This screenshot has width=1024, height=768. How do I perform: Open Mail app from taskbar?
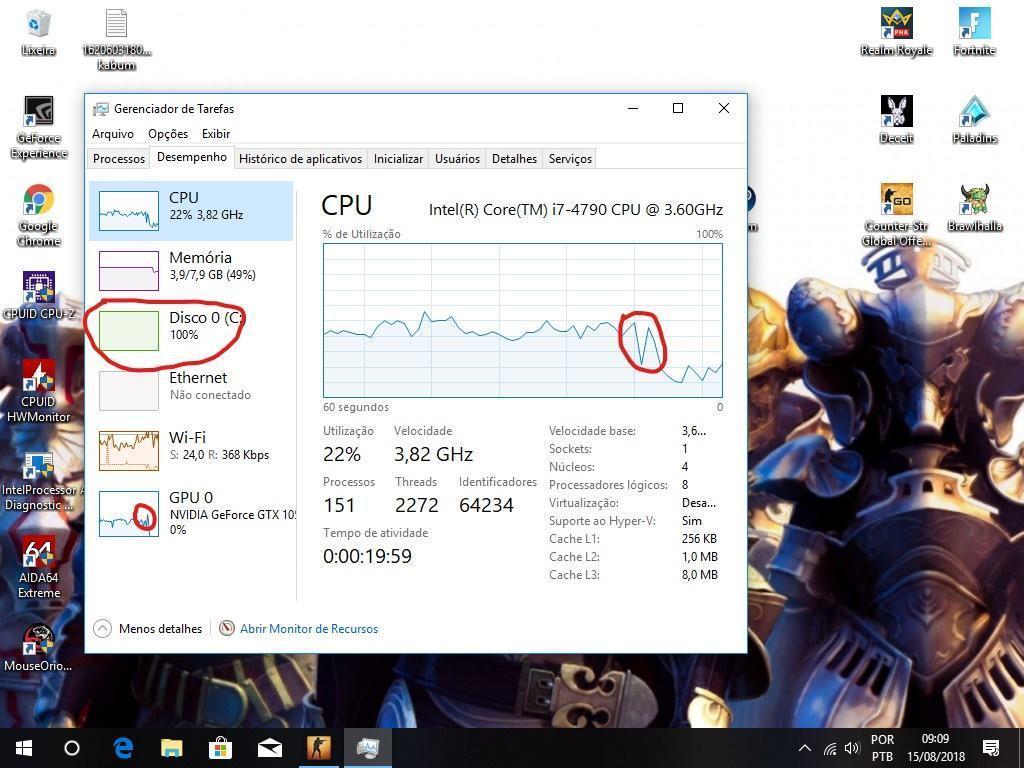(x=270, y=748)
